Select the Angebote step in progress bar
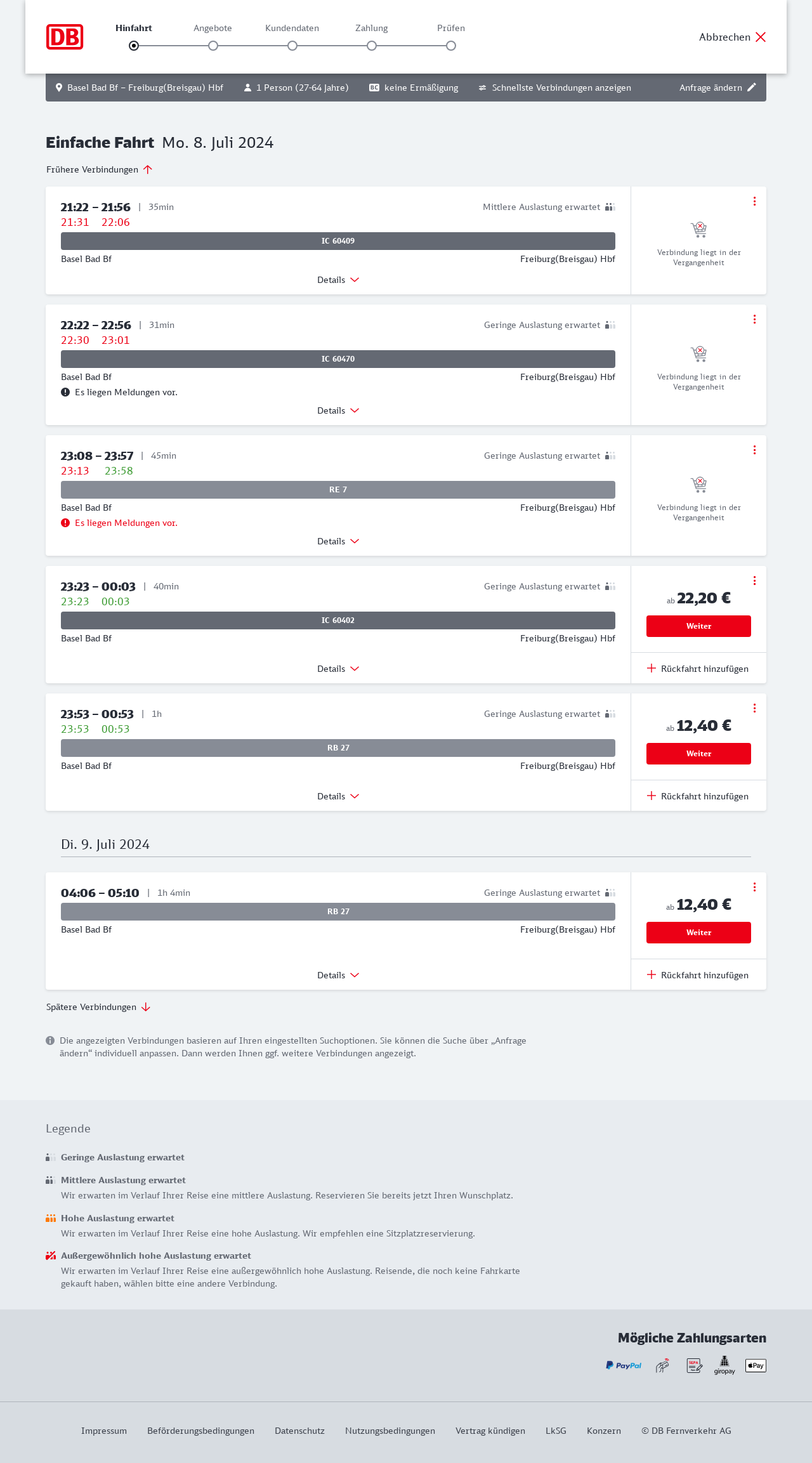The image size is (812, 1463). pyautogui.click(x=213, y=46)
